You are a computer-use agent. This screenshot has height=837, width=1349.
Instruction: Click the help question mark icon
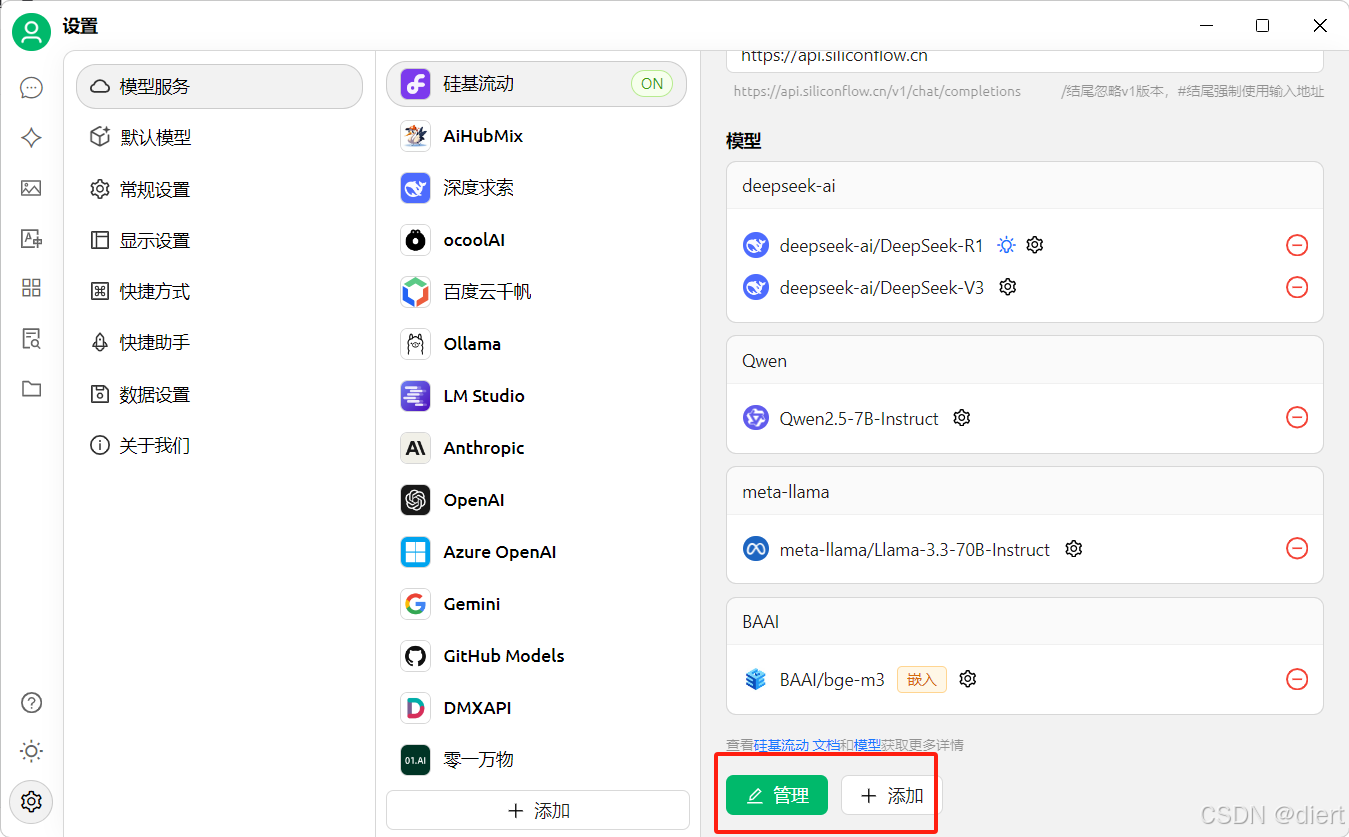point(32,702)
